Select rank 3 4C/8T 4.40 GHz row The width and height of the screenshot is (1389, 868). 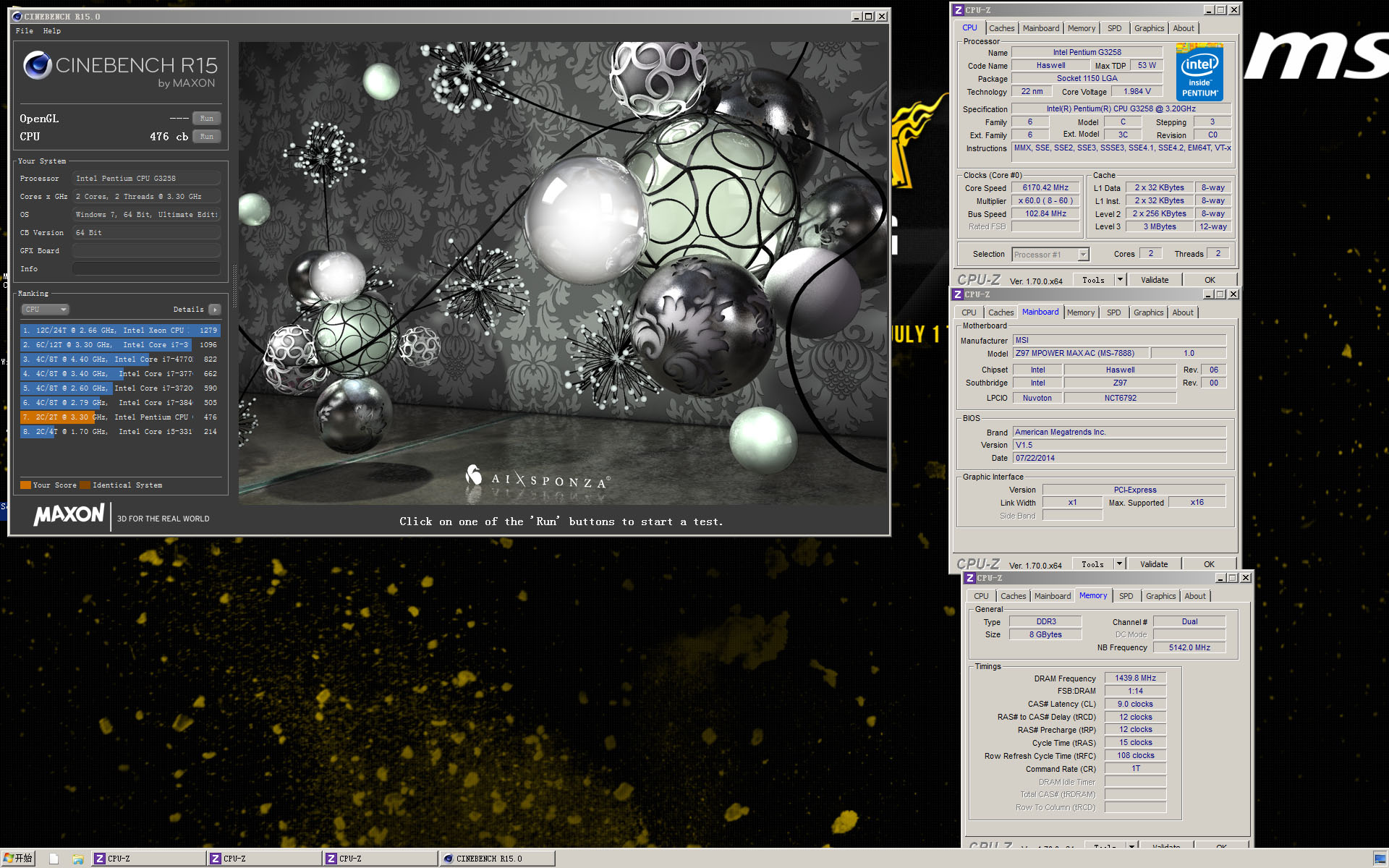coord(120,359)
